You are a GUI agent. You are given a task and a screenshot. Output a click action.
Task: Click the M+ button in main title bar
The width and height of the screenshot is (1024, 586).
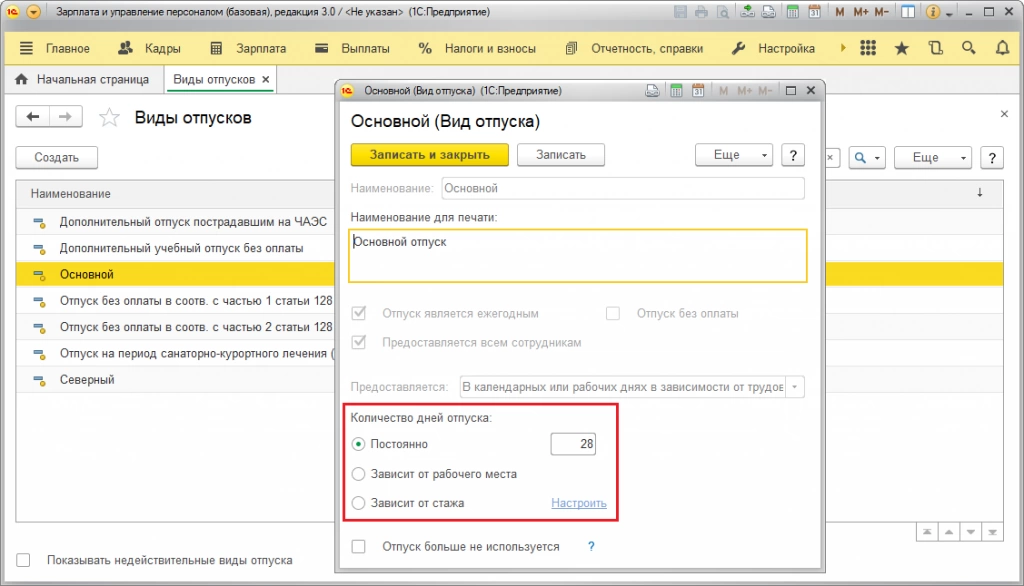pos(861,12)
